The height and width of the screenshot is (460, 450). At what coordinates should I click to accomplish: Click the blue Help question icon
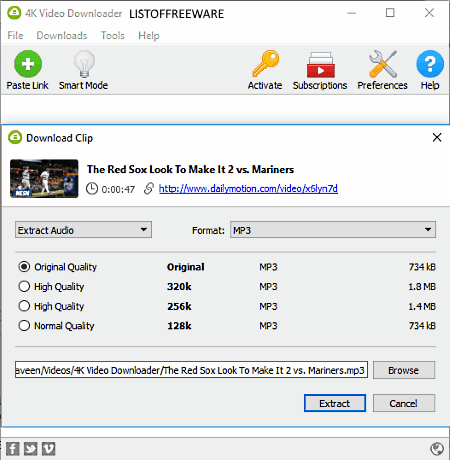430,64
